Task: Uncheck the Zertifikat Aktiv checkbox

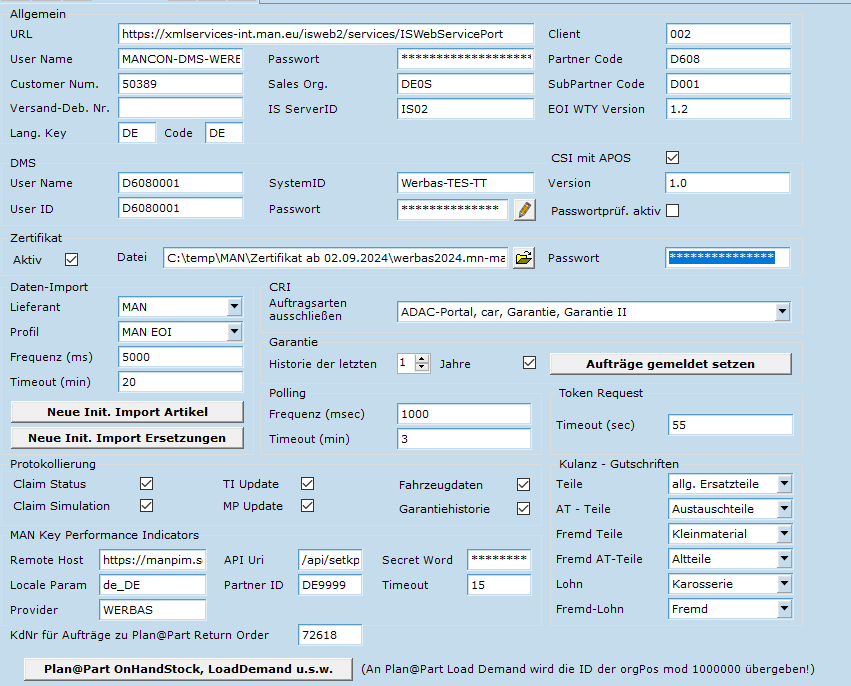Action: (x=71, y=260)
